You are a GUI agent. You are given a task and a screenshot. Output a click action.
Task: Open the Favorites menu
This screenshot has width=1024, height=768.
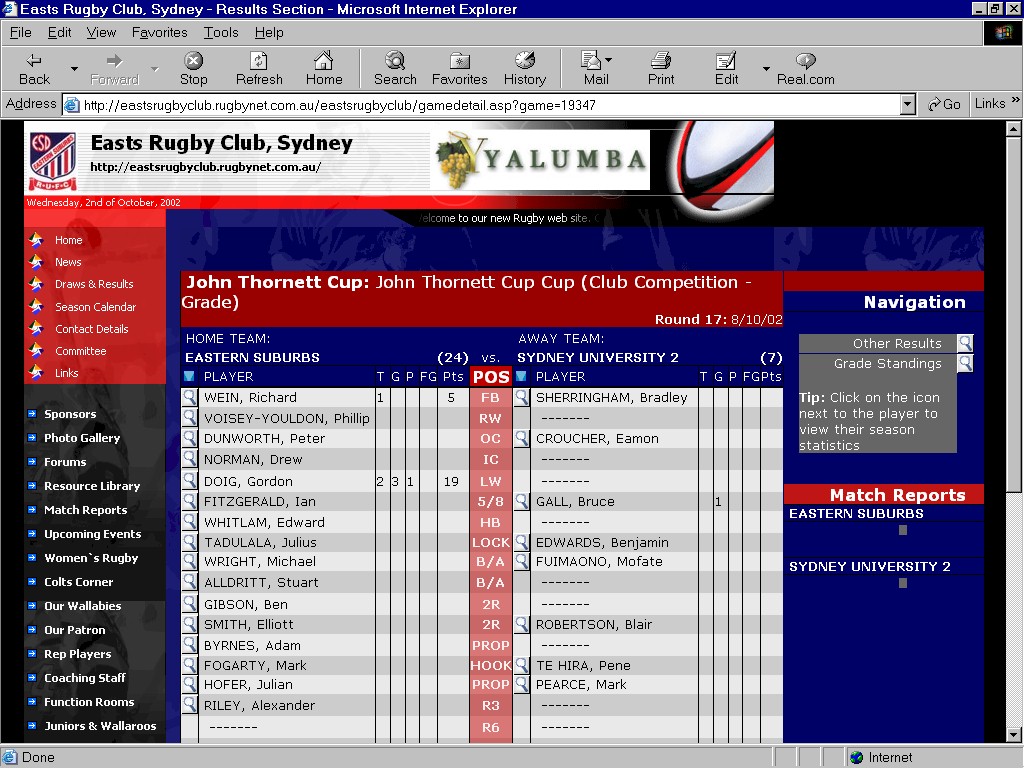coord(159,32)
